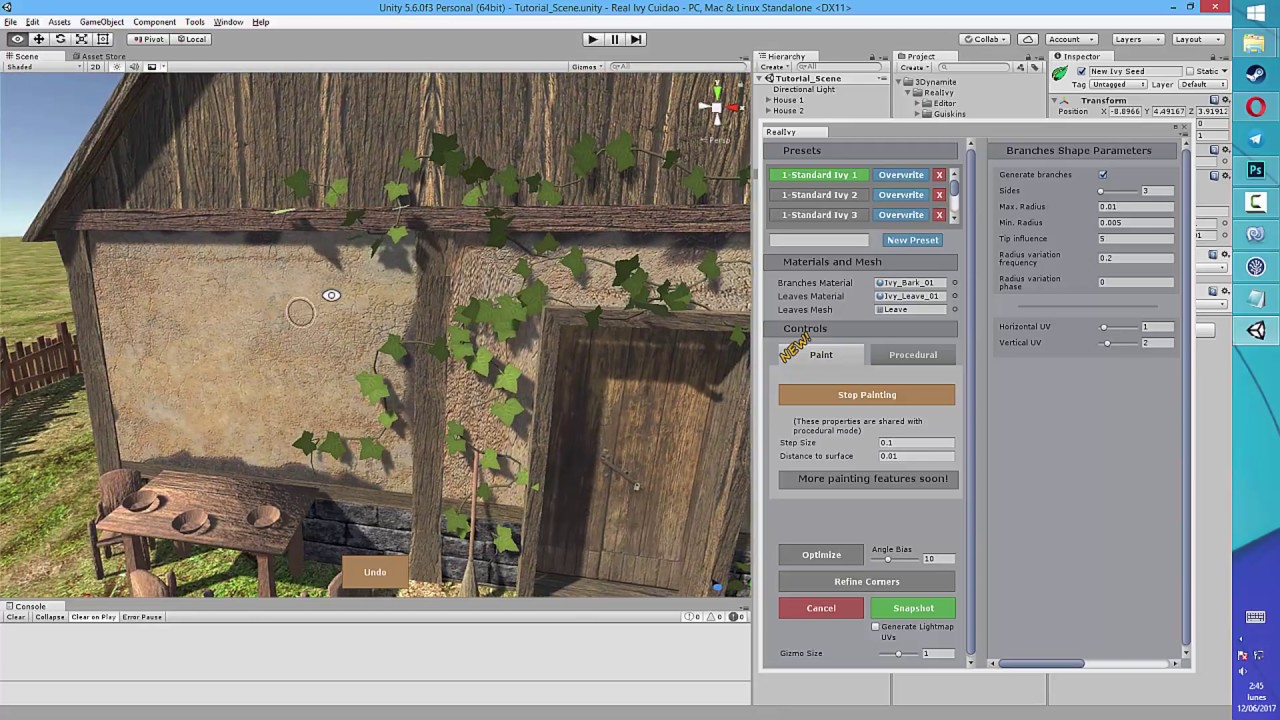1280x720 pixels.
Task: Select the Move transform tool
Action: (x=38, y=39)
